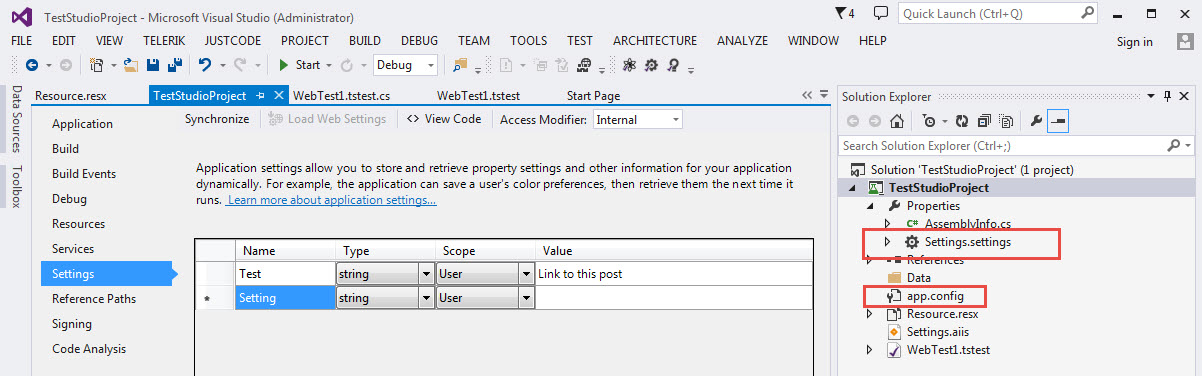1202x376 pixels.
Task: Open the Access Modifier dropdown
Action: 637,119
